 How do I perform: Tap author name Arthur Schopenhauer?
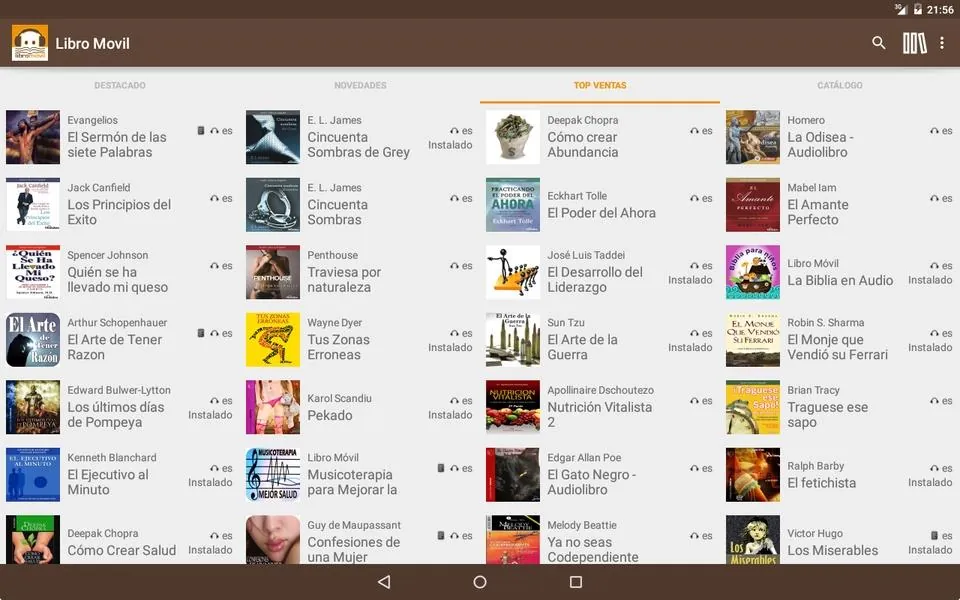coord(117,323)
